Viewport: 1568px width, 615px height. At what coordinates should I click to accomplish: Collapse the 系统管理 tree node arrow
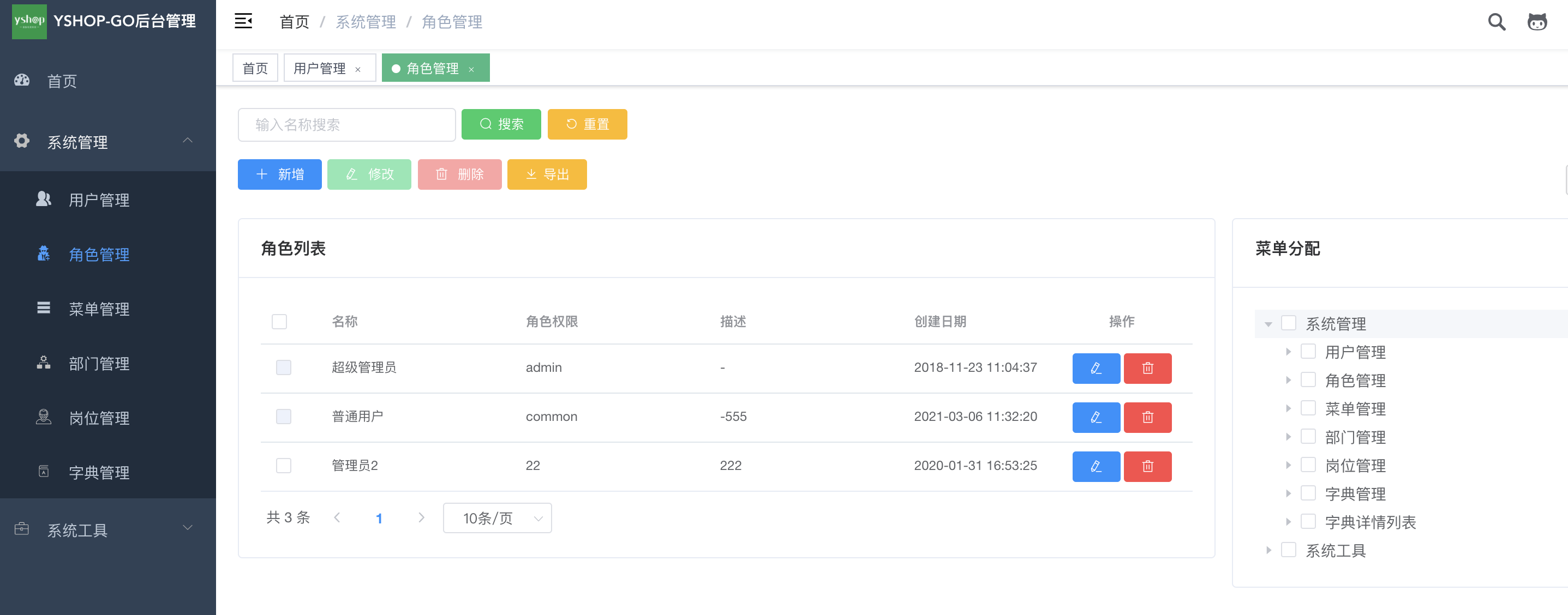[1268, 324]
